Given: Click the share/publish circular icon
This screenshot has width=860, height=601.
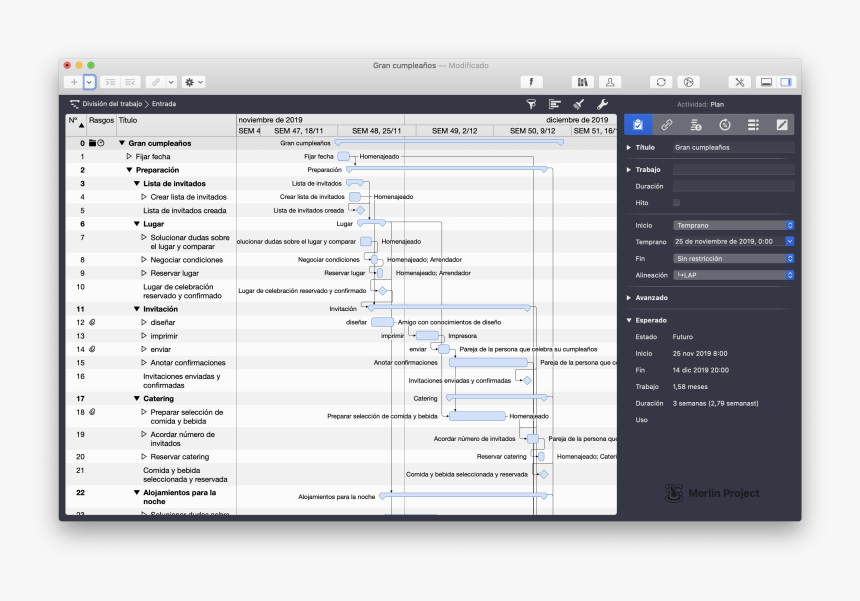Looking at the screenshot, I should 688,82.
